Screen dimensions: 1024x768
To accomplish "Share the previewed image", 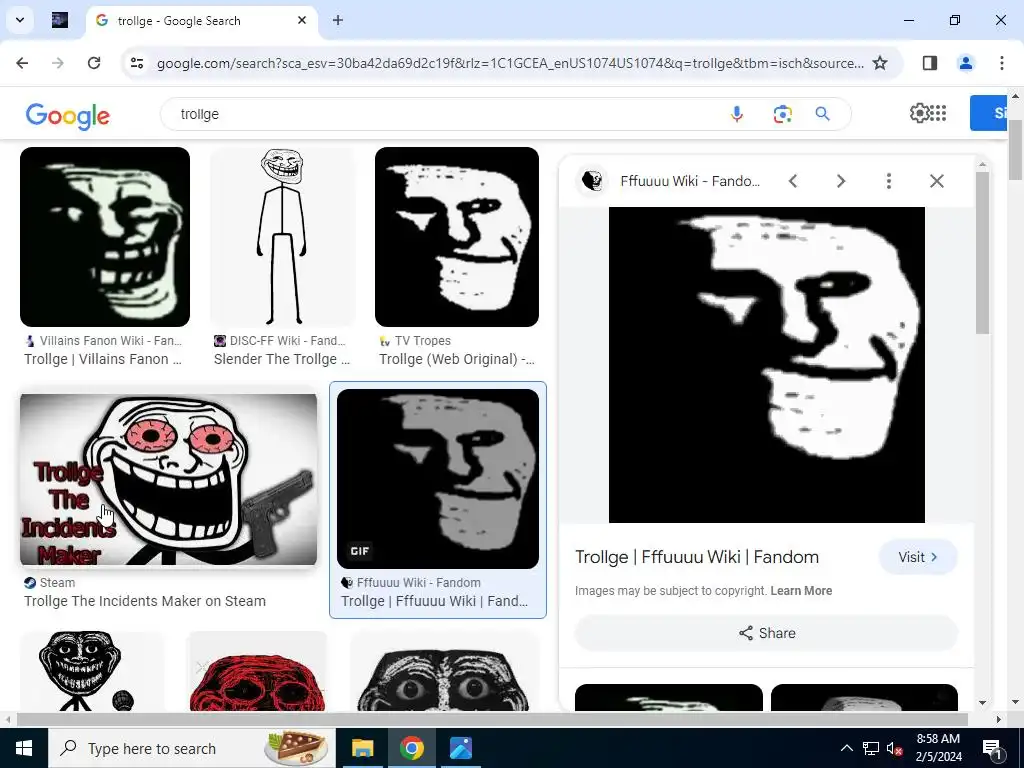I will (767, 633).
